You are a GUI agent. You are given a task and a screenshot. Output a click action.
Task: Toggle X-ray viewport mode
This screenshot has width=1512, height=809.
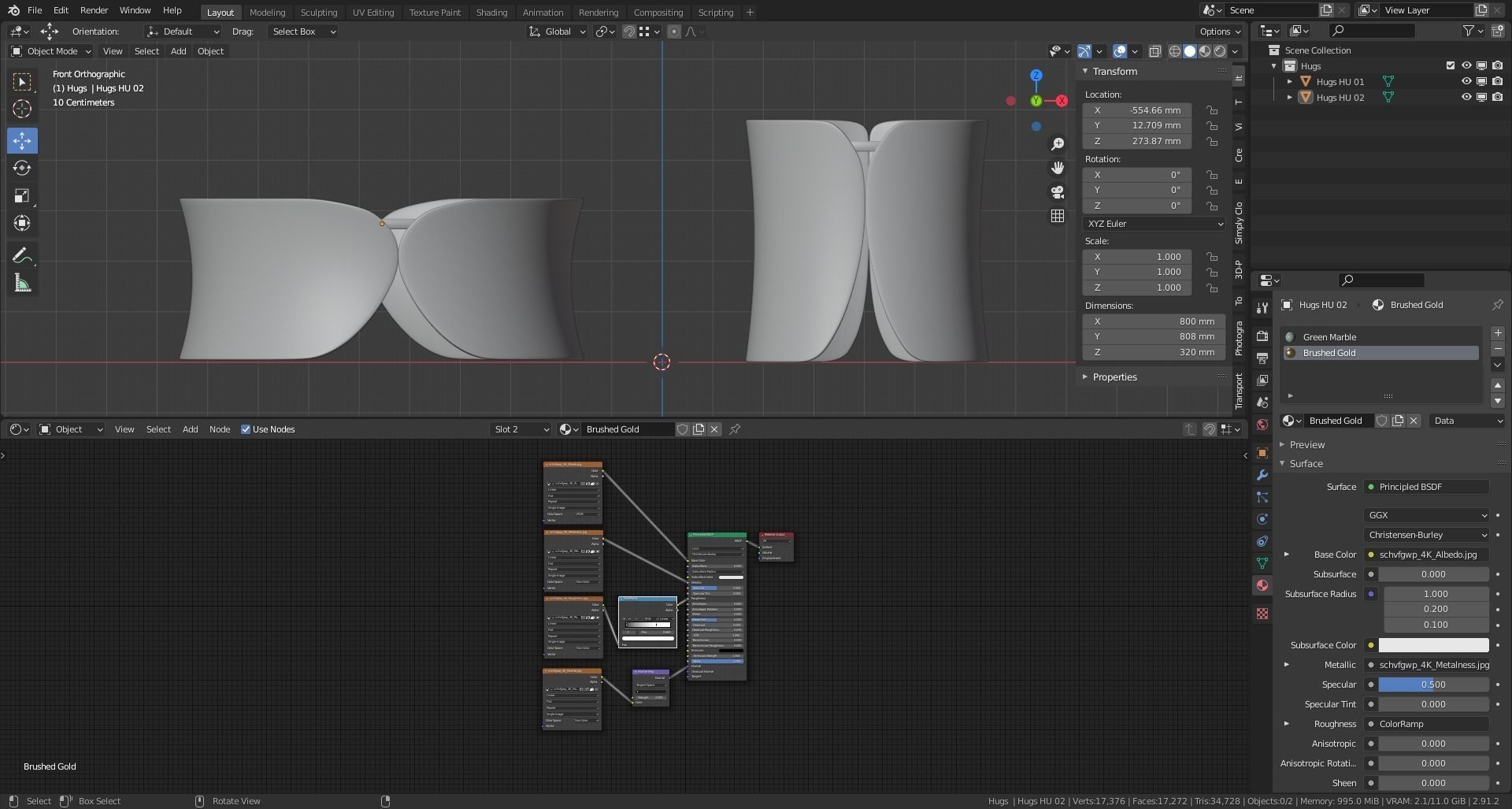pyautogui.click(x=1155, y=51)
